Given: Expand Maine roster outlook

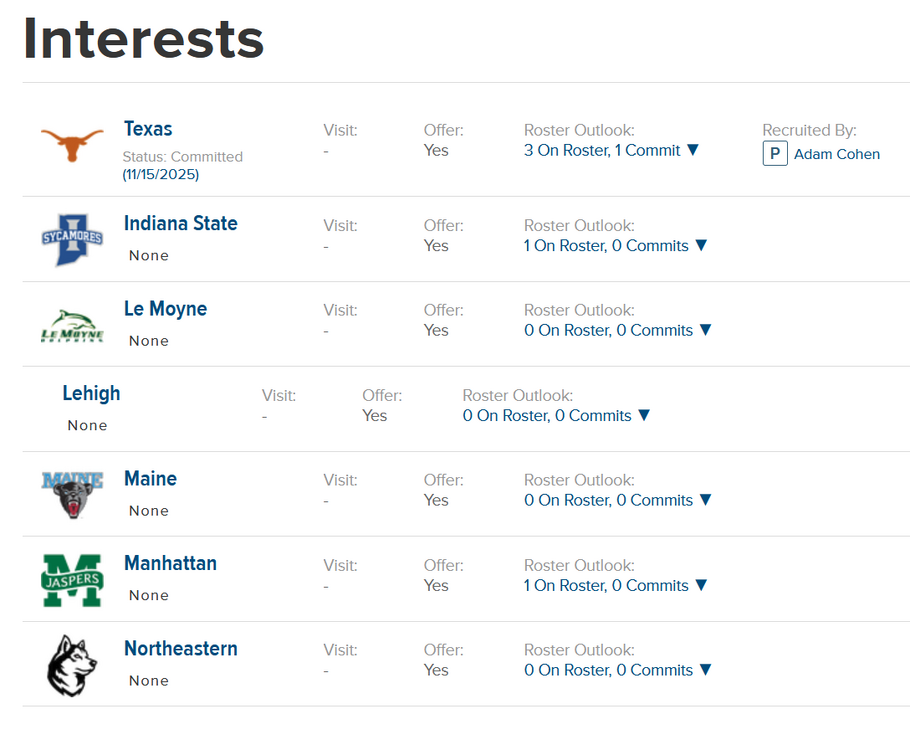Looking at the screenshot, I should 705,500.
